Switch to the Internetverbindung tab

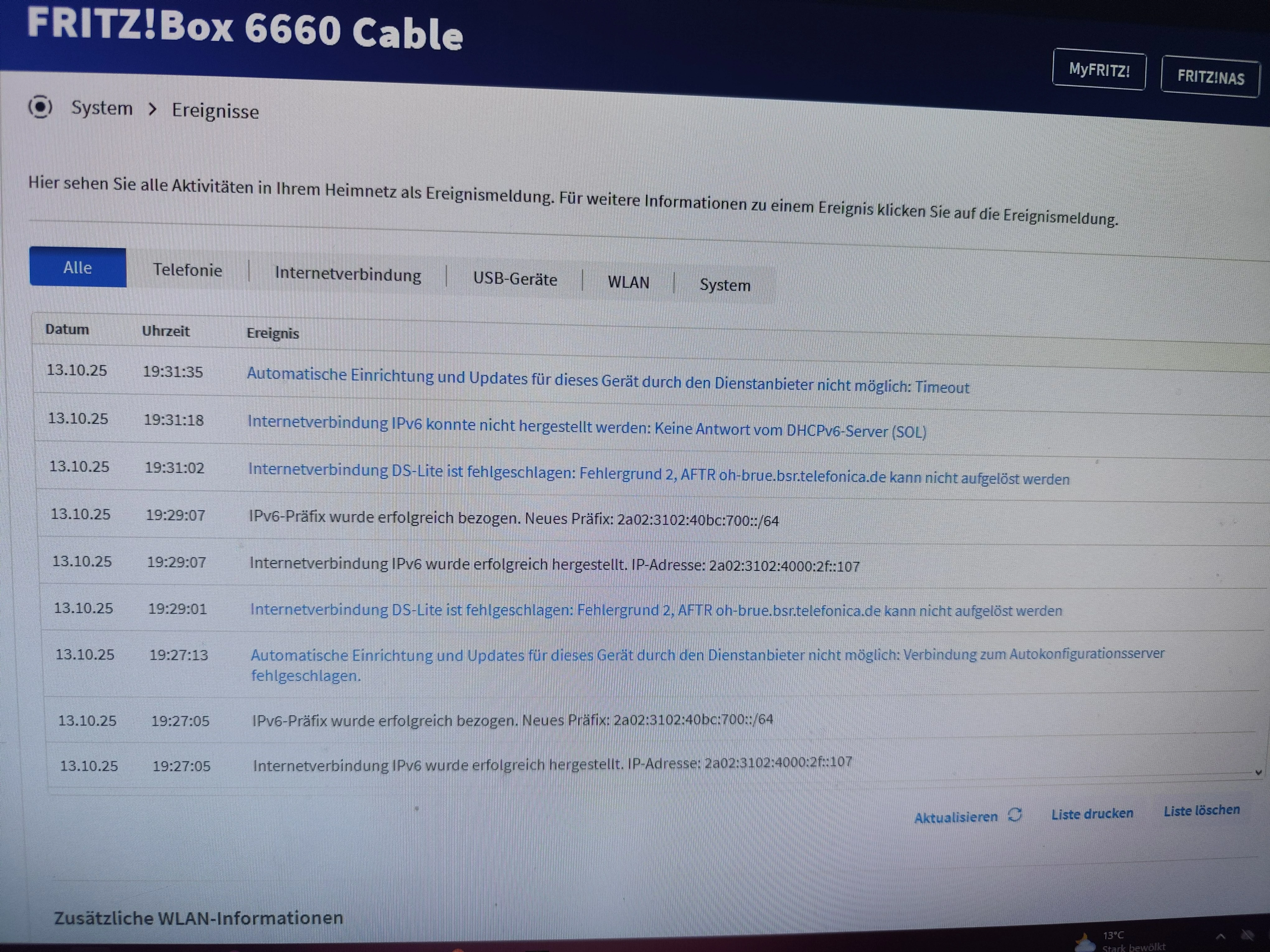[348, 274]
